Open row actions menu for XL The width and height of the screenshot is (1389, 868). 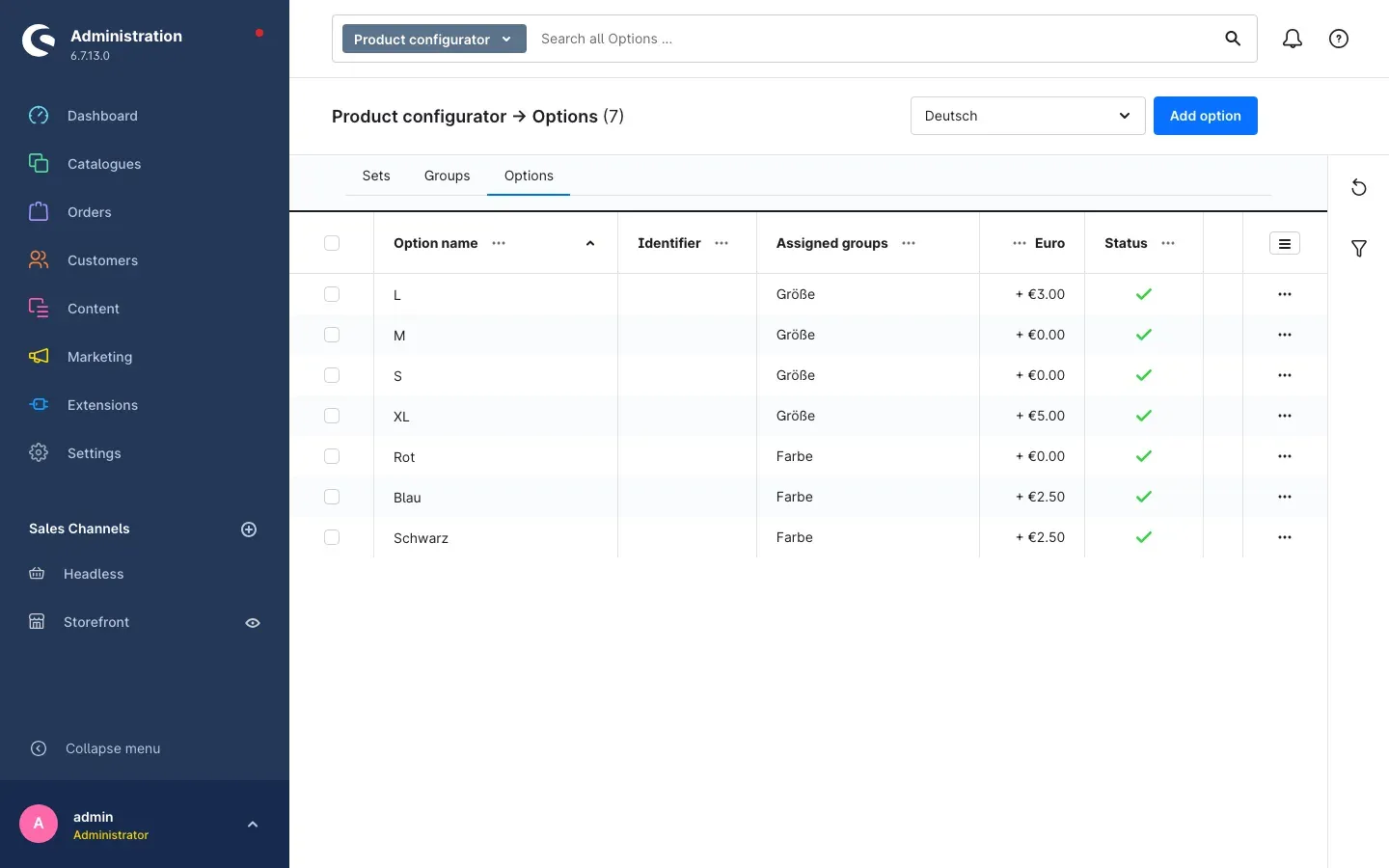click(1285, 416)
